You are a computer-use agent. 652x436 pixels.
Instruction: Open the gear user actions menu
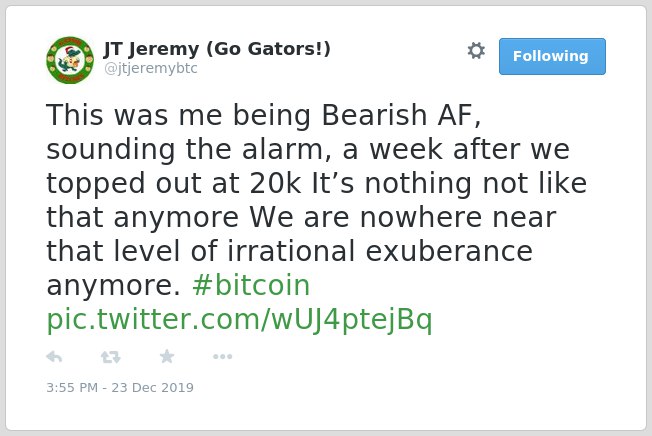(x=476, y=51)
